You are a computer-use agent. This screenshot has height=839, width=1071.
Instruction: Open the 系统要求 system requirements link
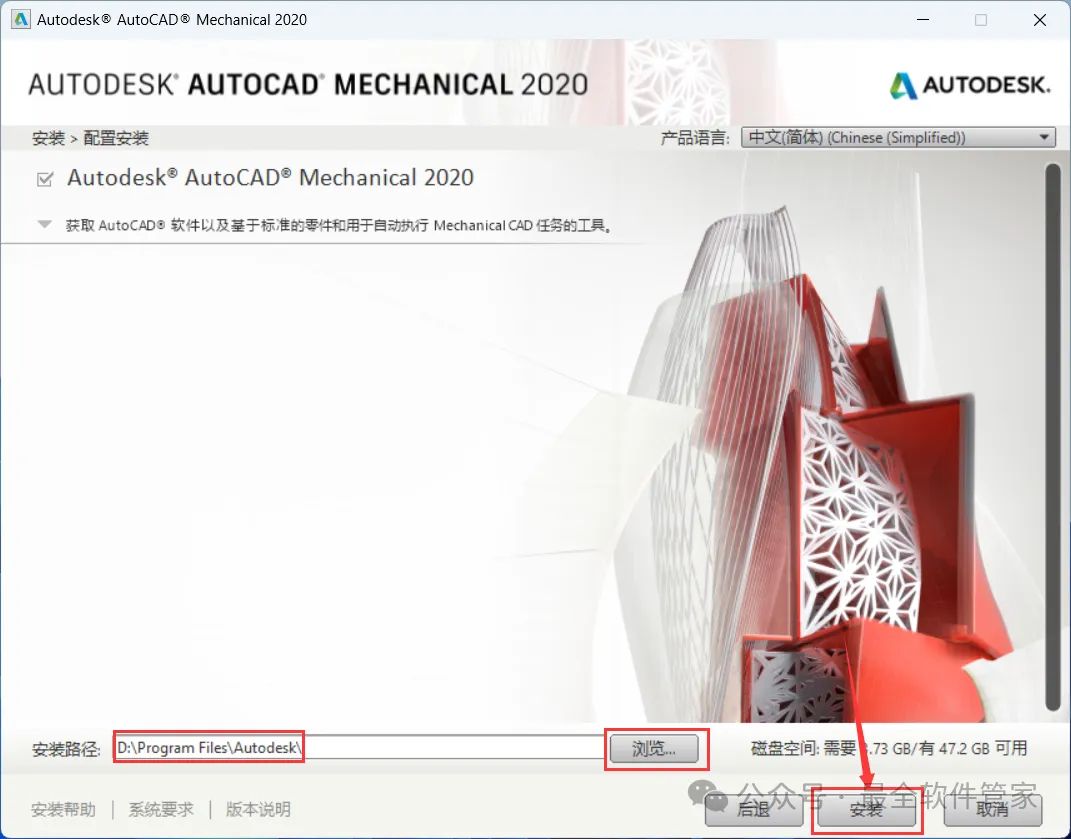[x=161, y=810]
